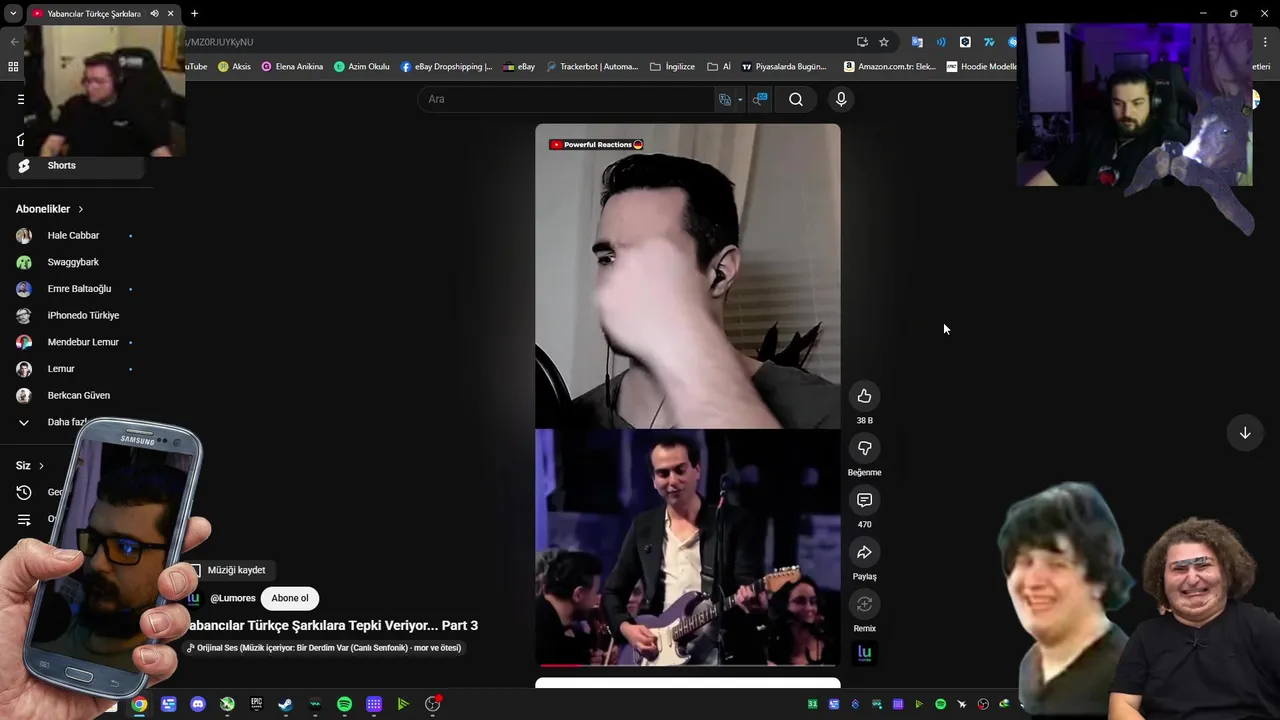1280x720 pixels.
Task: Expand Abonelikler subscriptions chevron
Action: (x=80, y=209)
